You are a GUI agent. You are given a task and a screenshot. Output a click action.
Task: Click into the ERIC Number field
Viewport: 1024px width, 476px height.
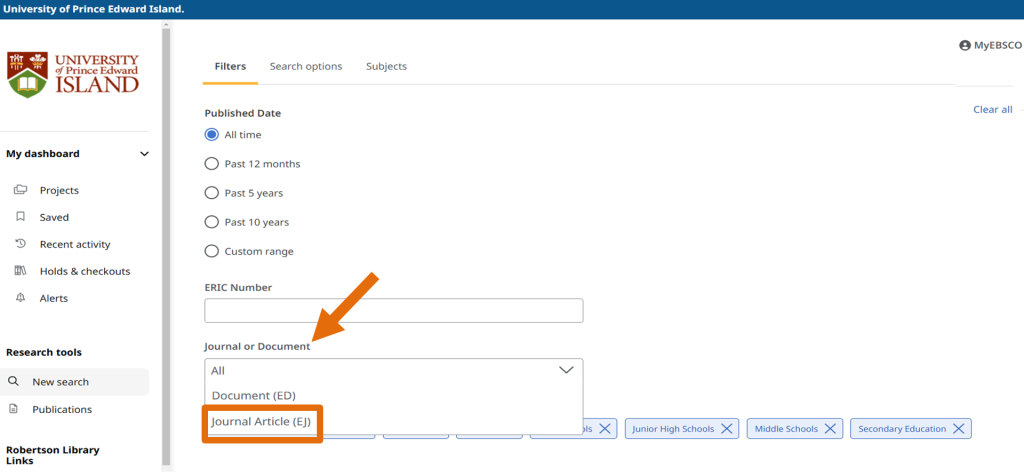393,311
